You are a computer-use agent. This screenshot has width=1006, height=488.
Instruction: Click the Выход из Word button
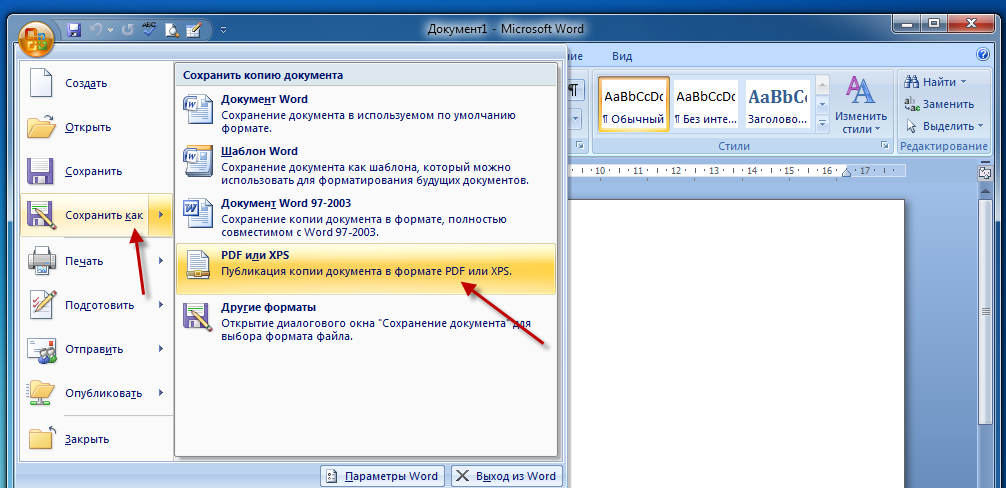[x=506, y=476]
